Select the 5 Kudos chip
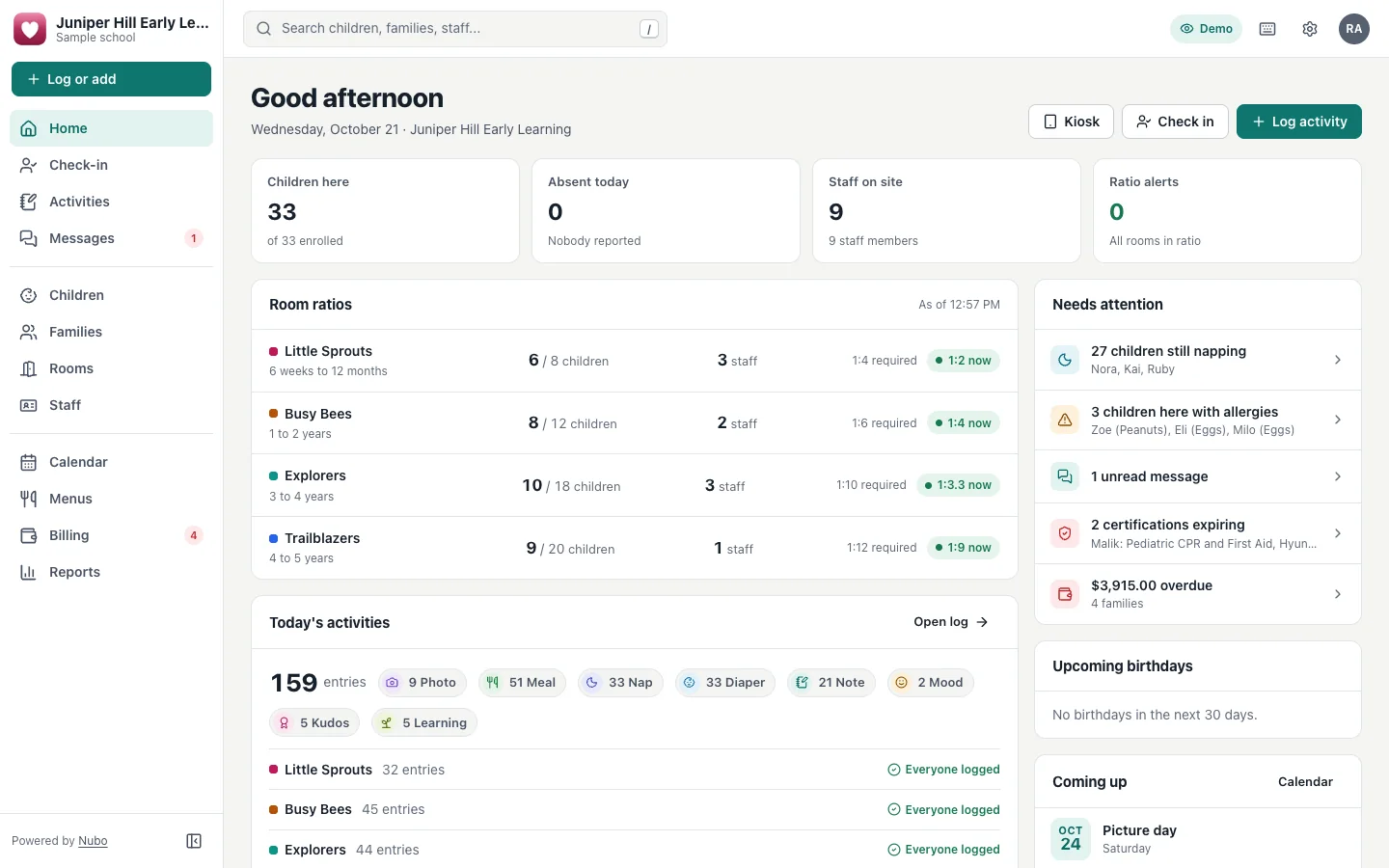Screen dimensions: 1389x868 click(x=314, y=723)
